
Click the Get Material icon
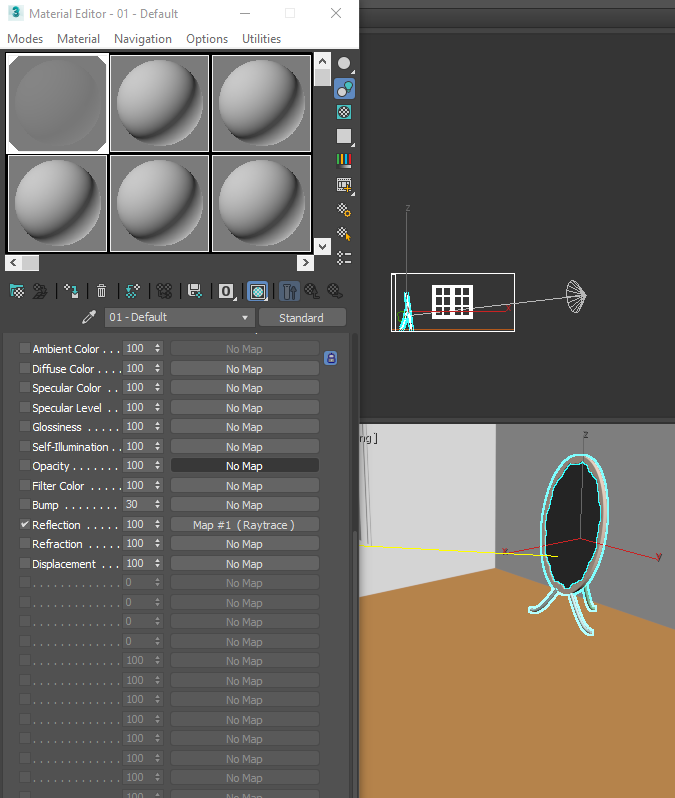coord(17,291)
